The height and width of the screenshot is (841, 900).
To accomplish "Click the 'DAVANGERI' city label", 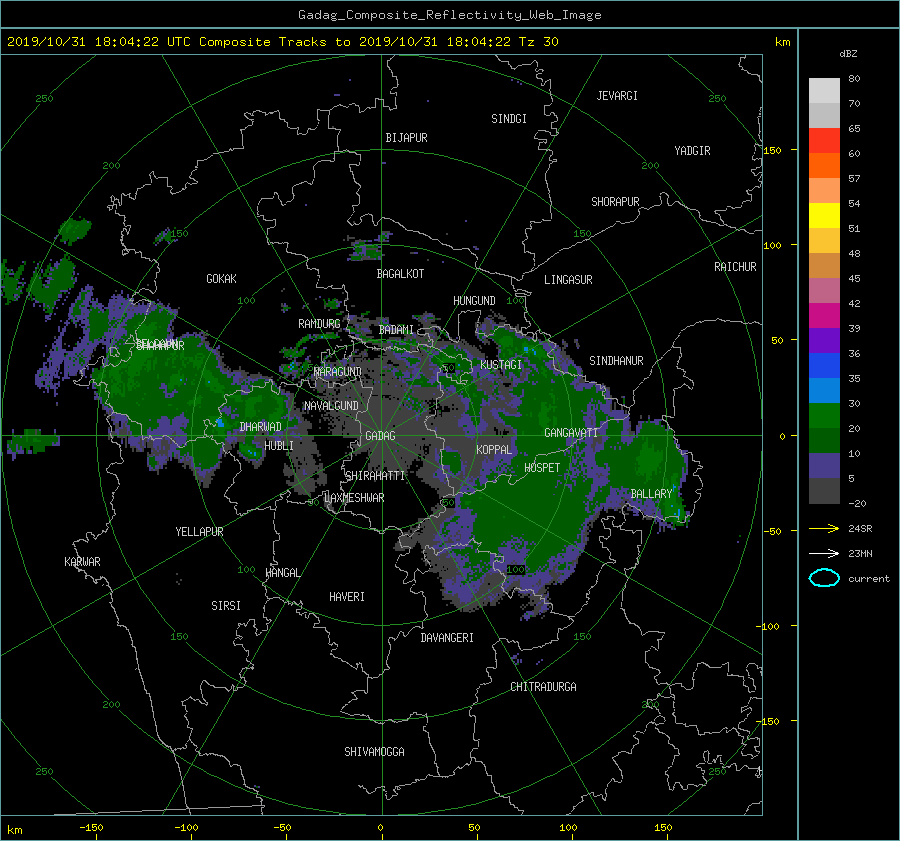I will click(447, 638).
